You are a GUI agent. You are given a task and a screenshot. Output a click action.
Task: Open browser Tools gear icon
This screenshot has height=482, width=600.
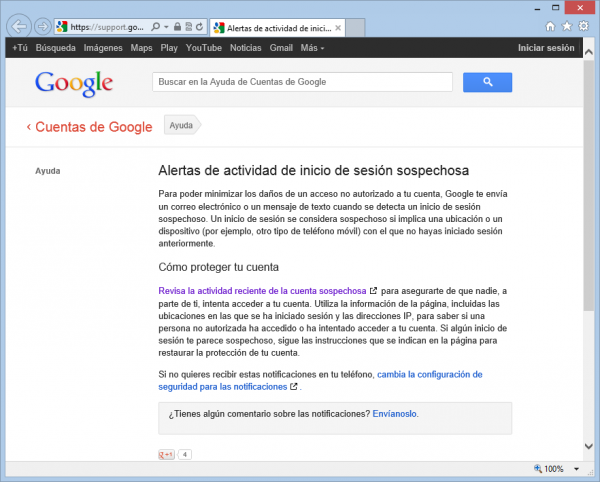point(584,26)
